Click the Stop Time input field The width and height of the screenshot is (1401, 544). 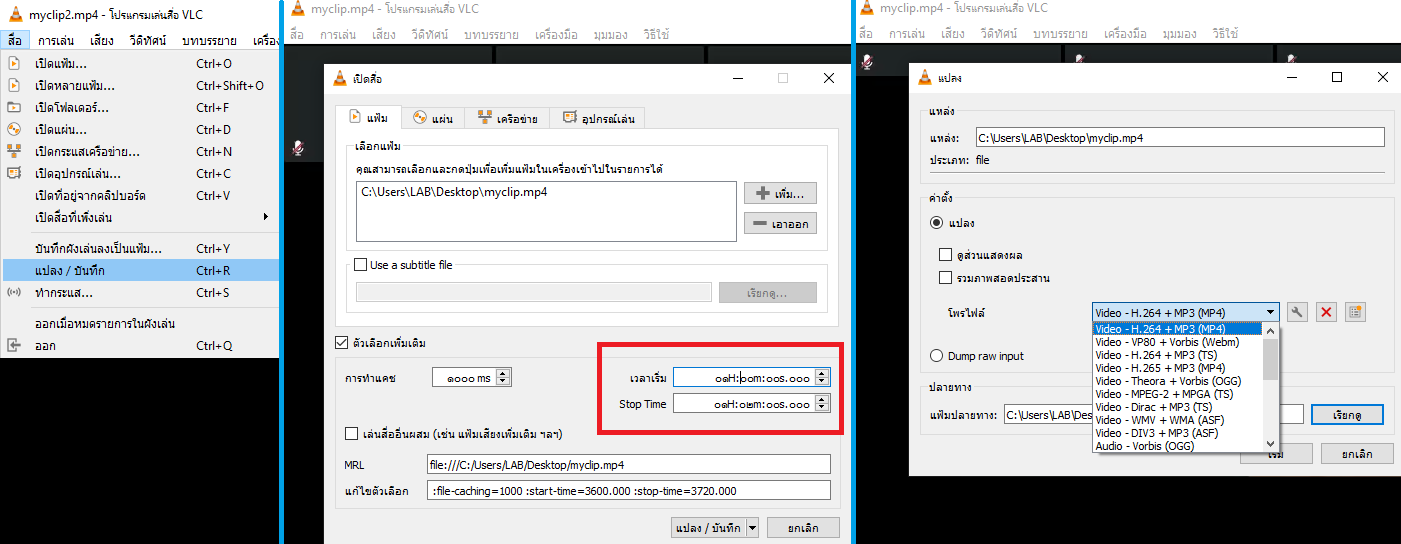(x=743, y=404)
